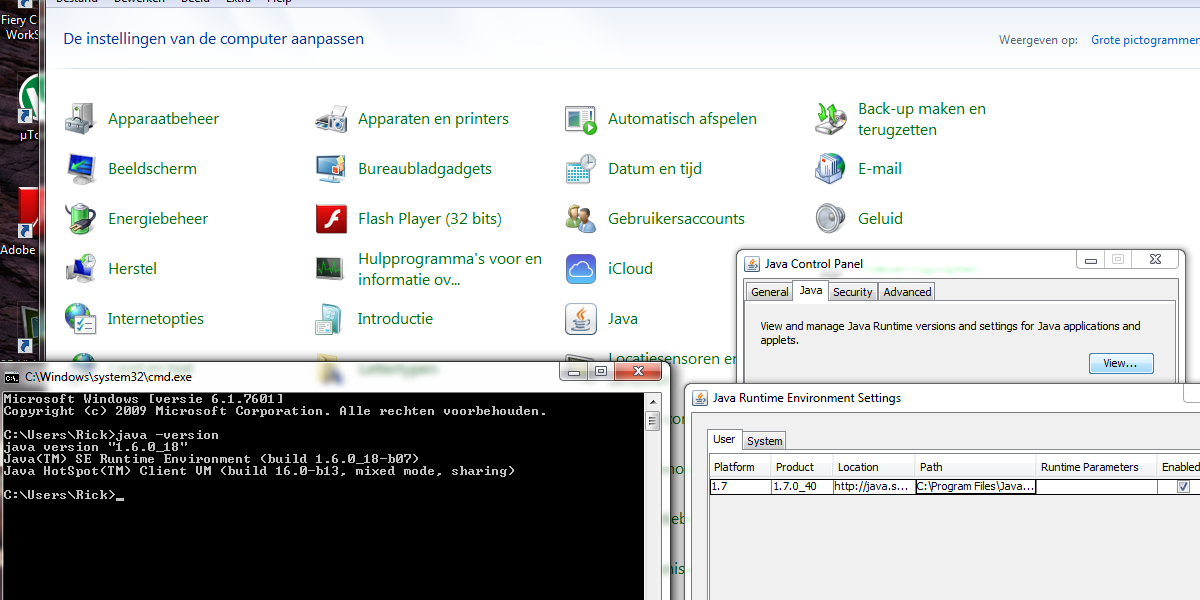Viewport: 1200px width, 600px height.
Task: Click the Introductie icon
Action: tap(330, 318)
